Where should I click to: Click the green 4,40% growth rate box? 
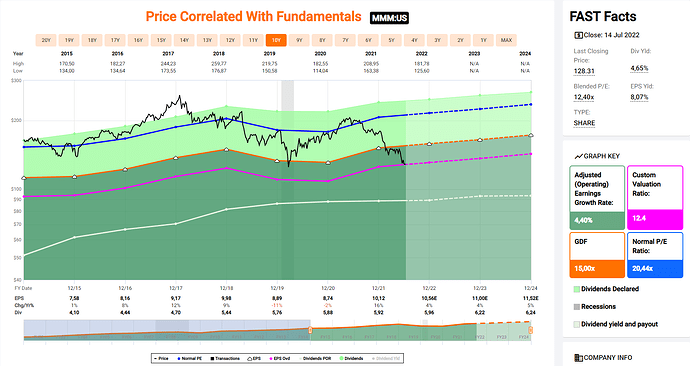(x=597, y=220)
